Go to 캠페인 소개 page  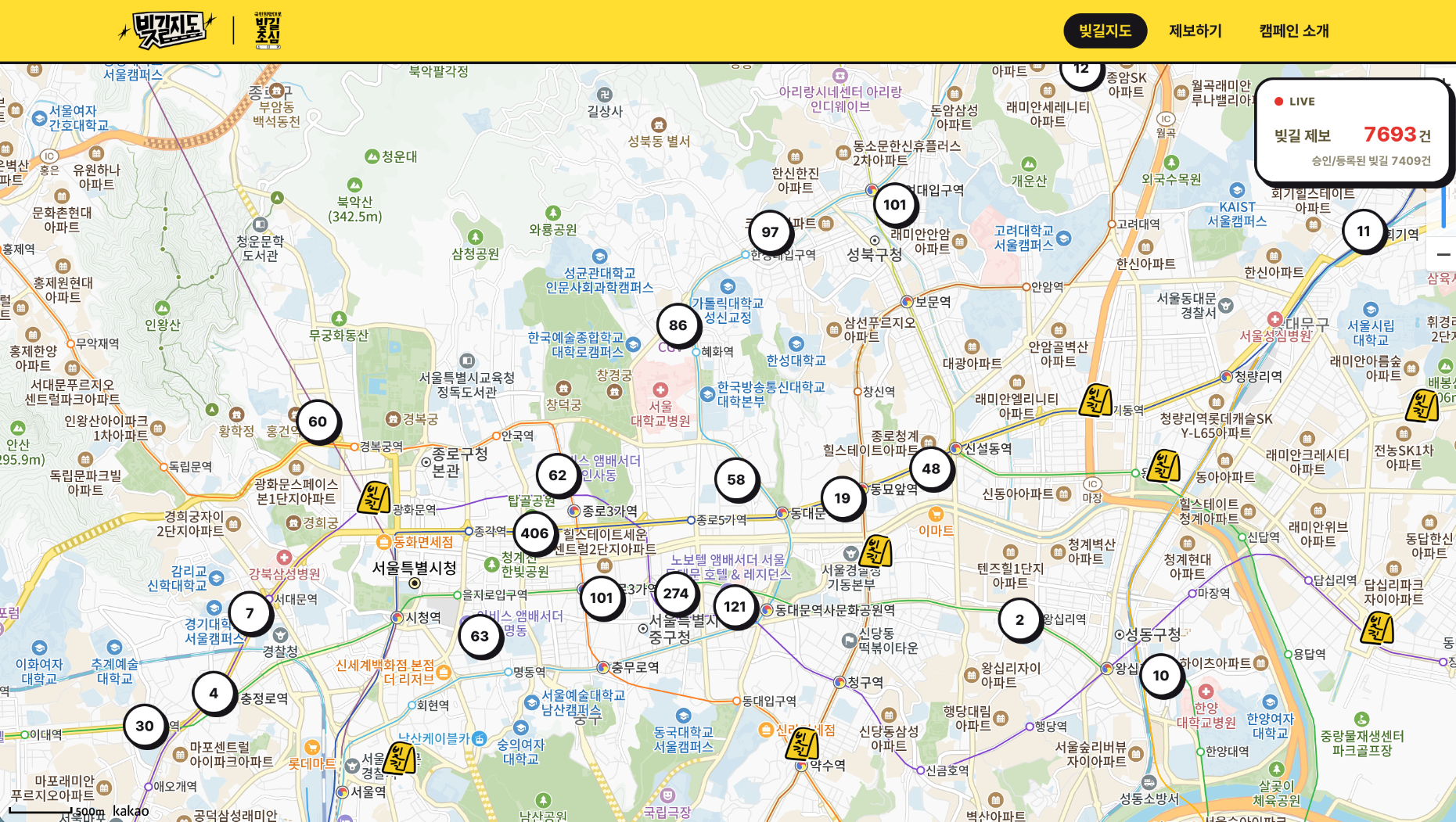pos(1293,31)
